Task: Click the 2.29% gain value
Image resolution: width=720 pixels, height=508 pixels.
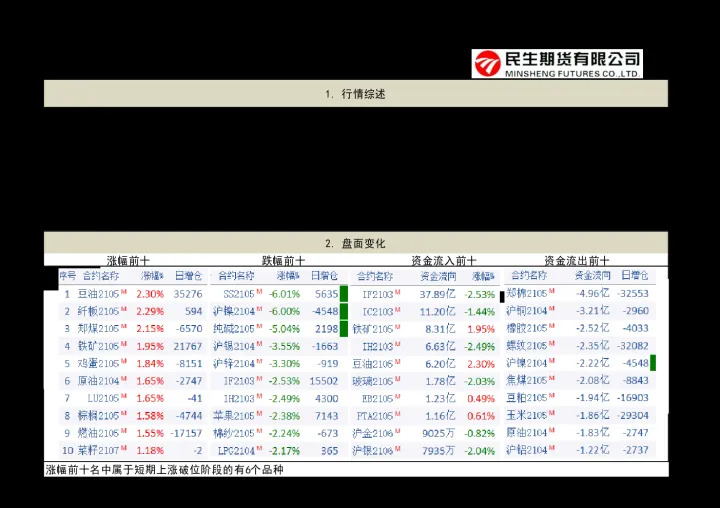Action: (x=150, y=311)
